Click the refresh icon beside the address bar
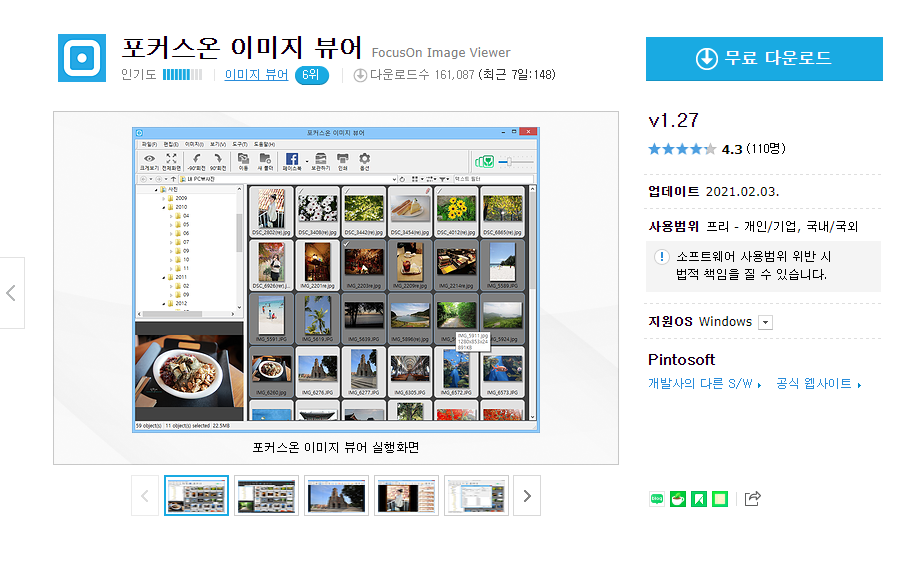912x567 pixels. pos(402,179)
